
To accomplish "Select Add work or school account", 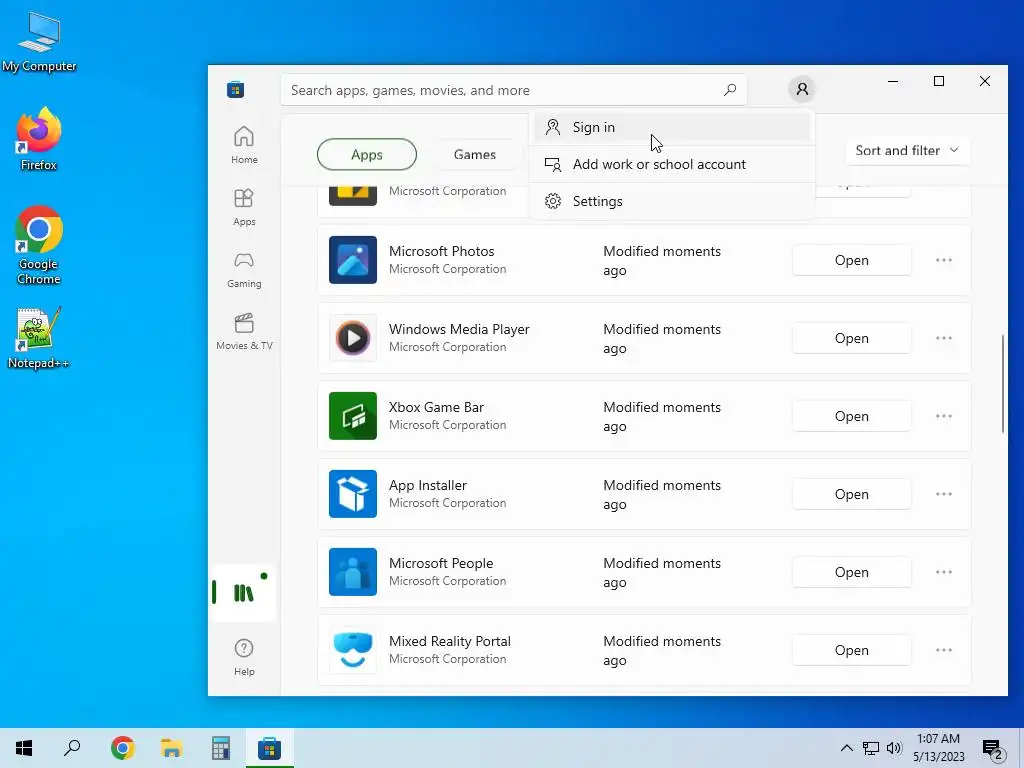I will pos(672,164).
